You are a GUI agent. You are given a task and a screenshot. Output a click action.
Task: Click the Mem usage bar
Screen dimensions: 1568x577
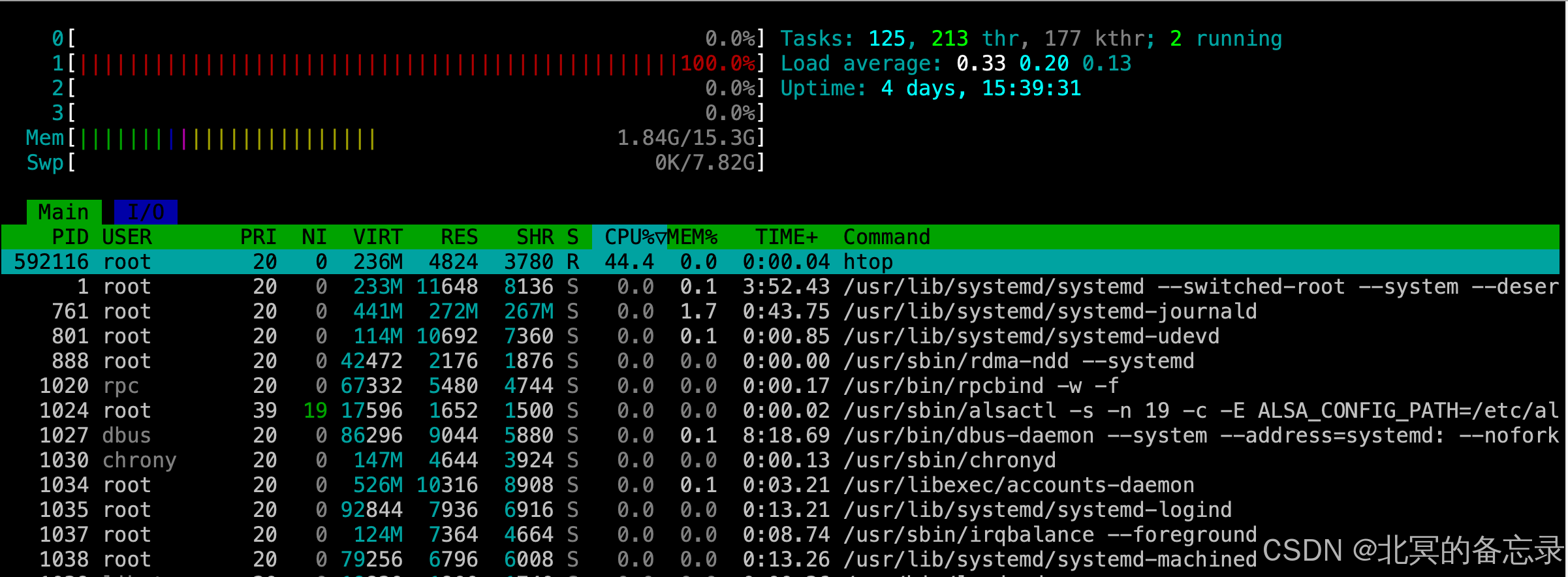click(x=396, y=138)
